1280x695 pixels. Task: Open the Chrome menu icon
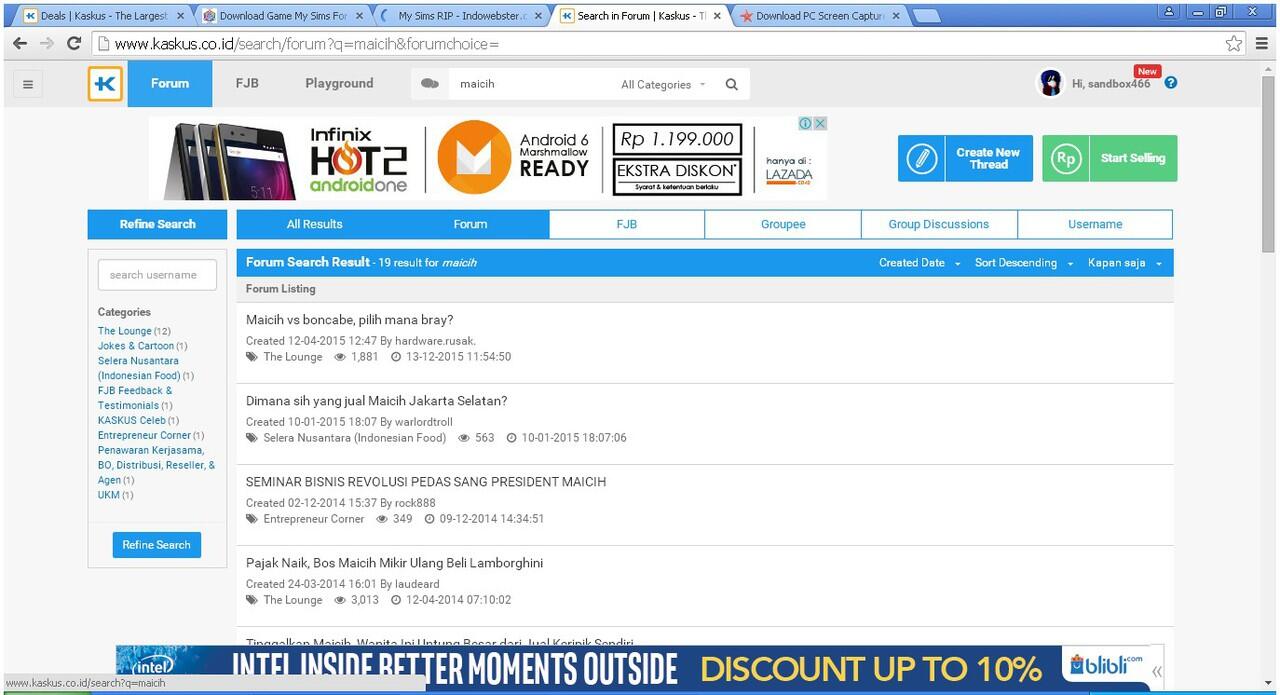click(1262, 43)
